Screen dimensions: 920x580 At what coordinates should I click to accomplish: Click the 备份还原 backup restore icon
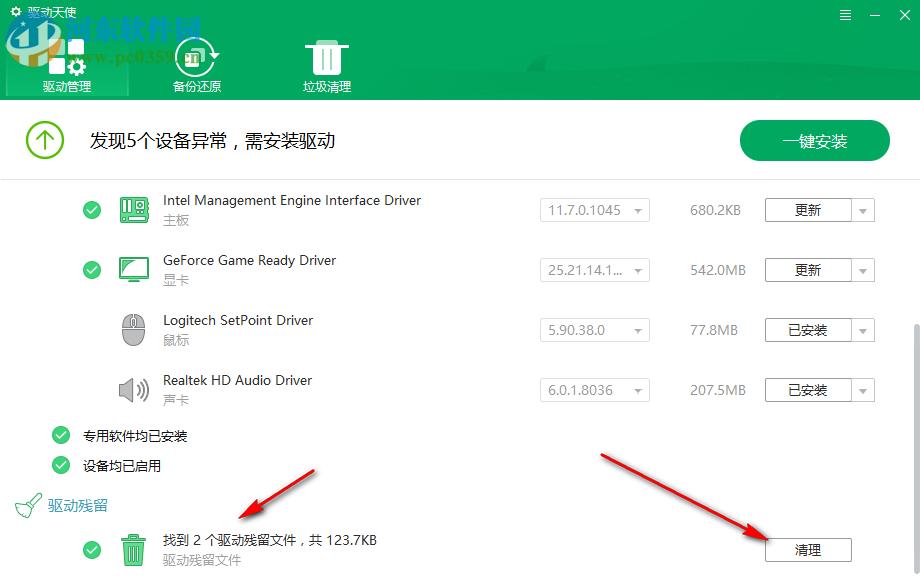pyautogui.click(x=196, y=57)
